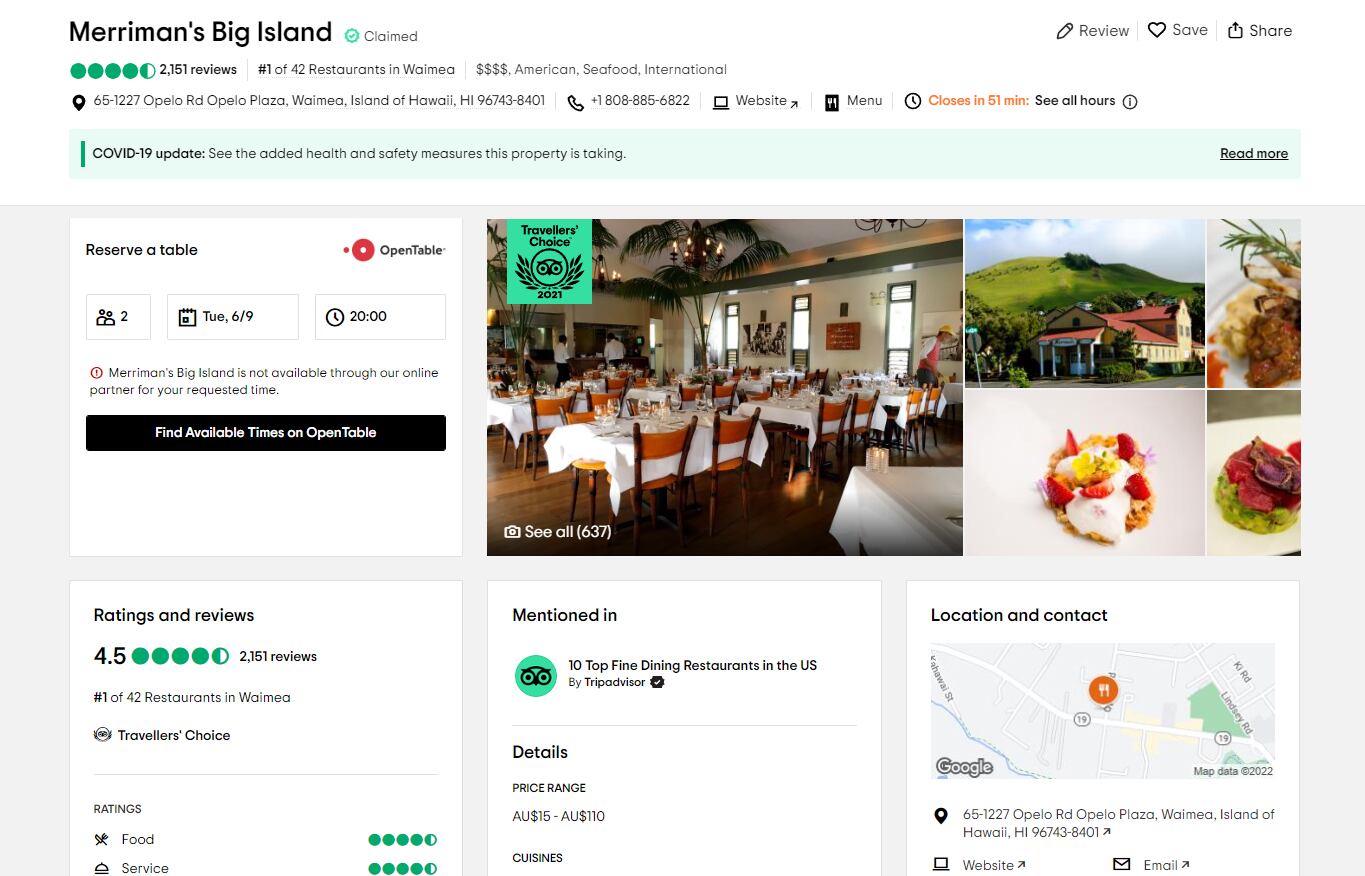Image resolution: width=1365 pixels, height=876 pixels.
Task: Click Find Available Times on OpenTable
Action: click(265, 432)
